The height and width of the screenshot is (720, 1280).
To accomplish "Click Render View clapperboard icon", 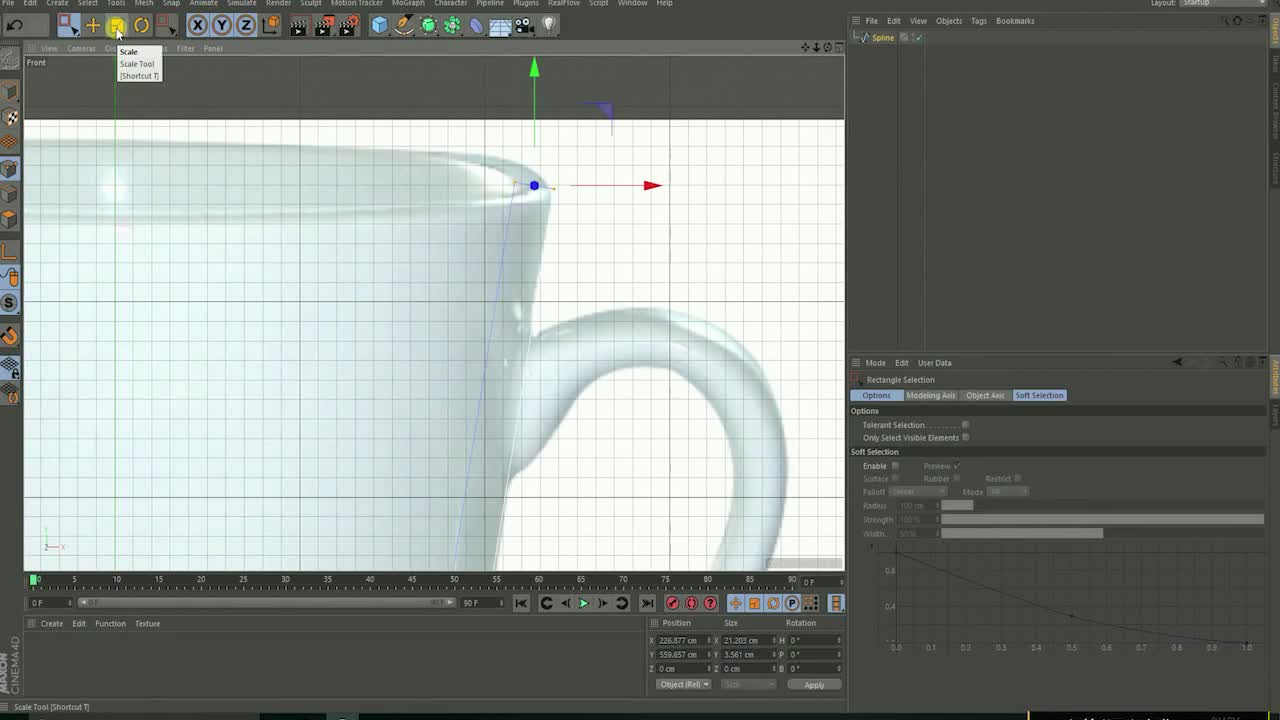I will tap(298, 25).
